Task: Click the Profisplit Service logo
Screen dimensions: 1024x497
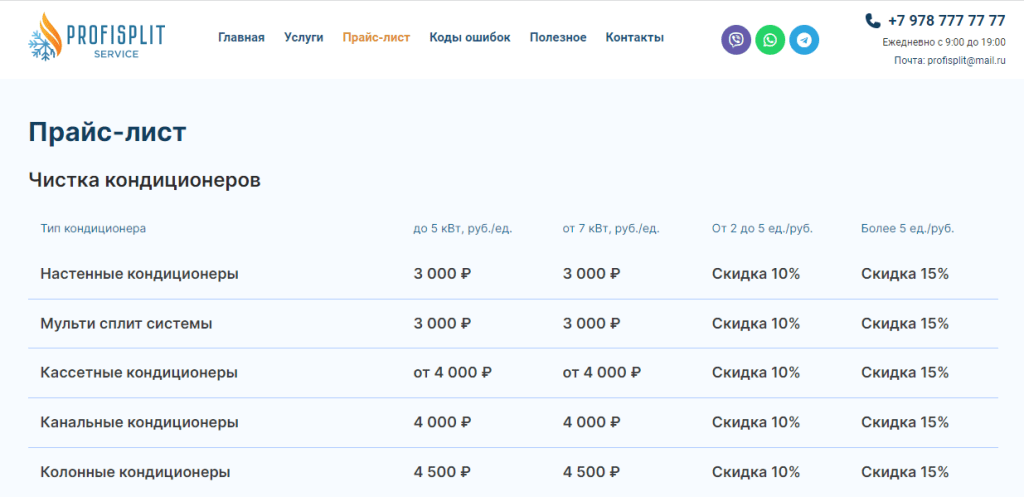Action: tap(96, 37)
